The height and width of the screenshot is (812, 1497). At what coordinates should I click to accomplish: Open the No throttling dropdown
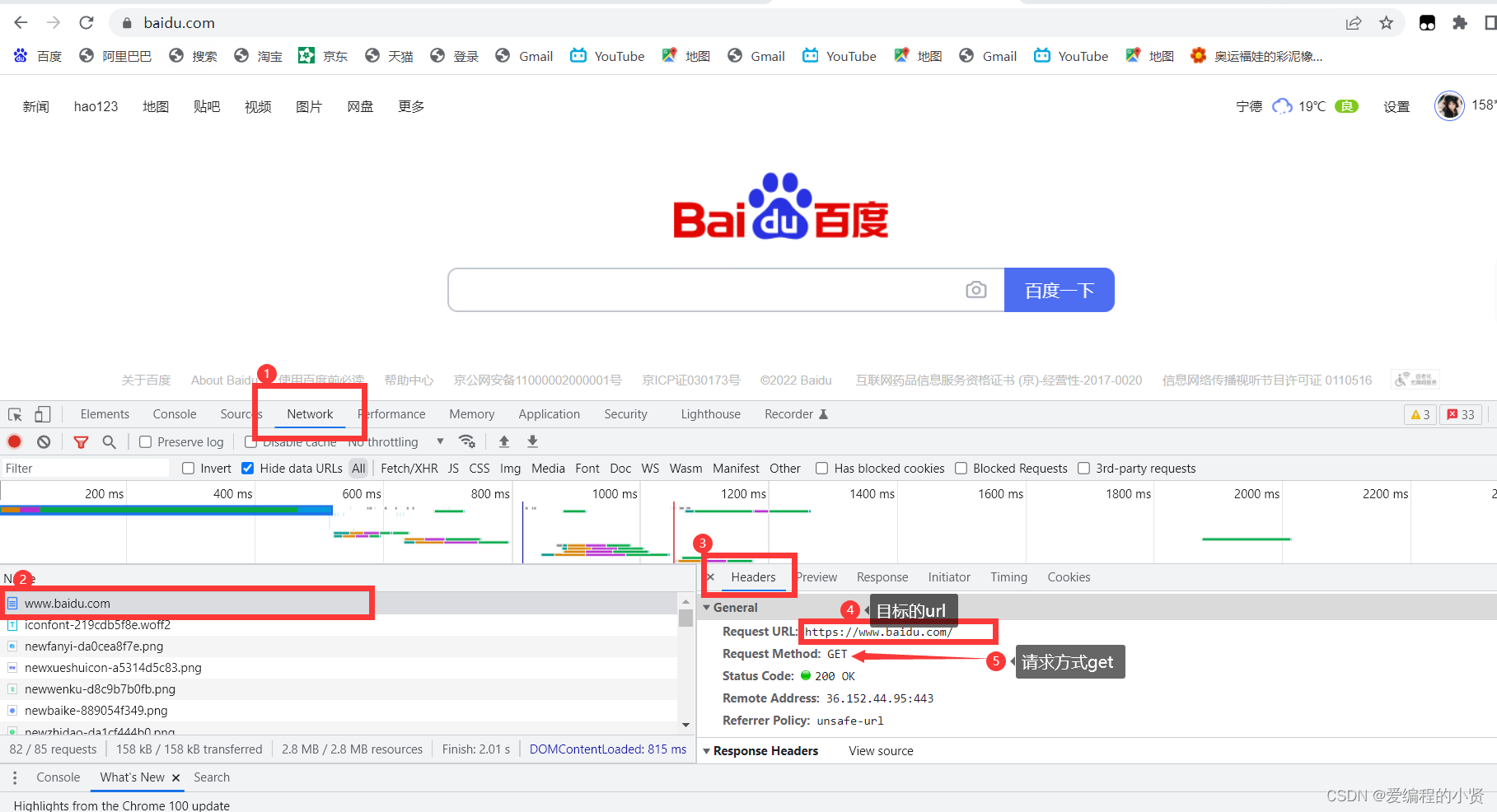click(396, 442)
